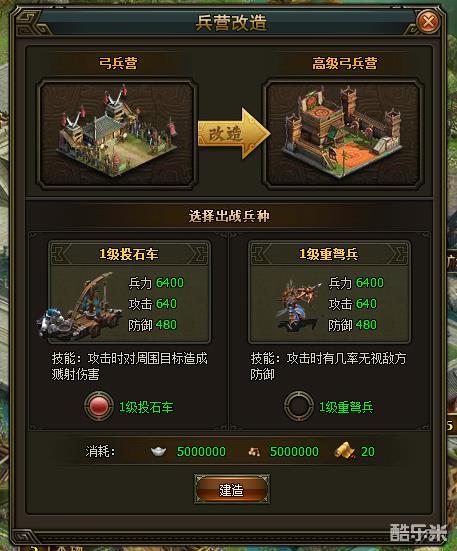Close the 兵营改造 dialog
The height and width of the screenshot is (551, 457).
(x=428, y=22)
